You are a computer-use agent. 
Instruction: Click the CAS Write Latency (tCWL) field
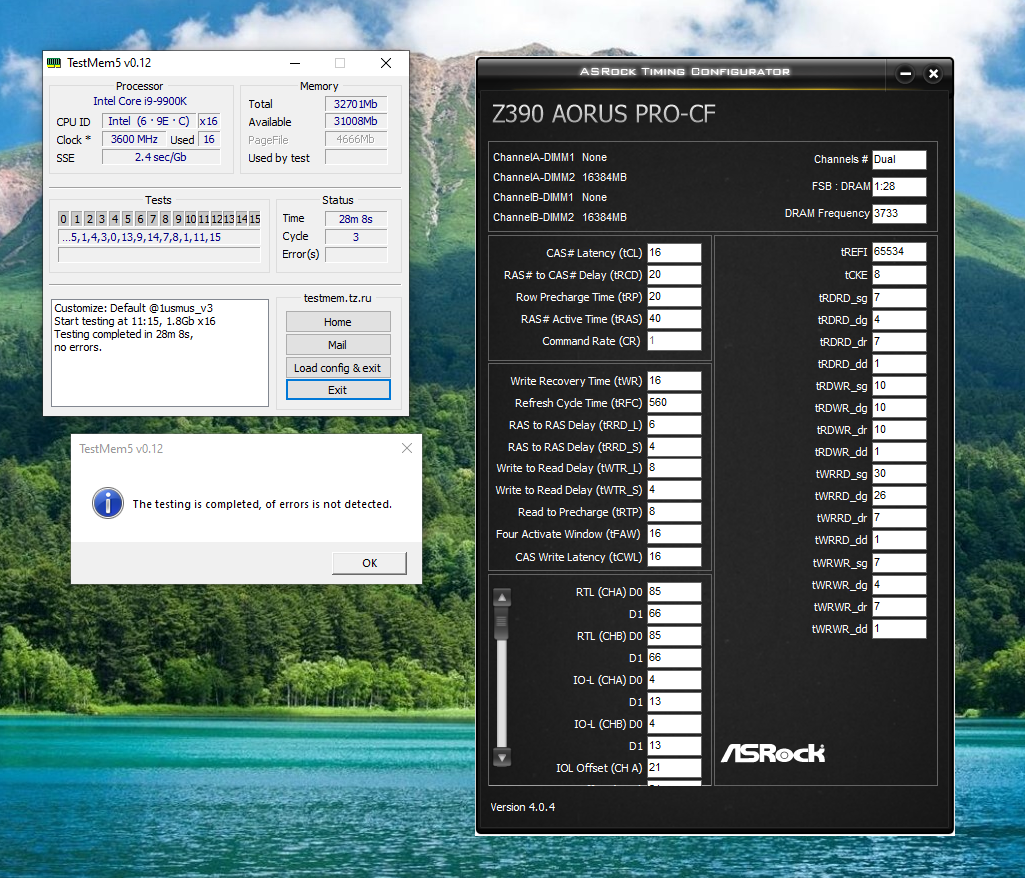pos(674,557)
